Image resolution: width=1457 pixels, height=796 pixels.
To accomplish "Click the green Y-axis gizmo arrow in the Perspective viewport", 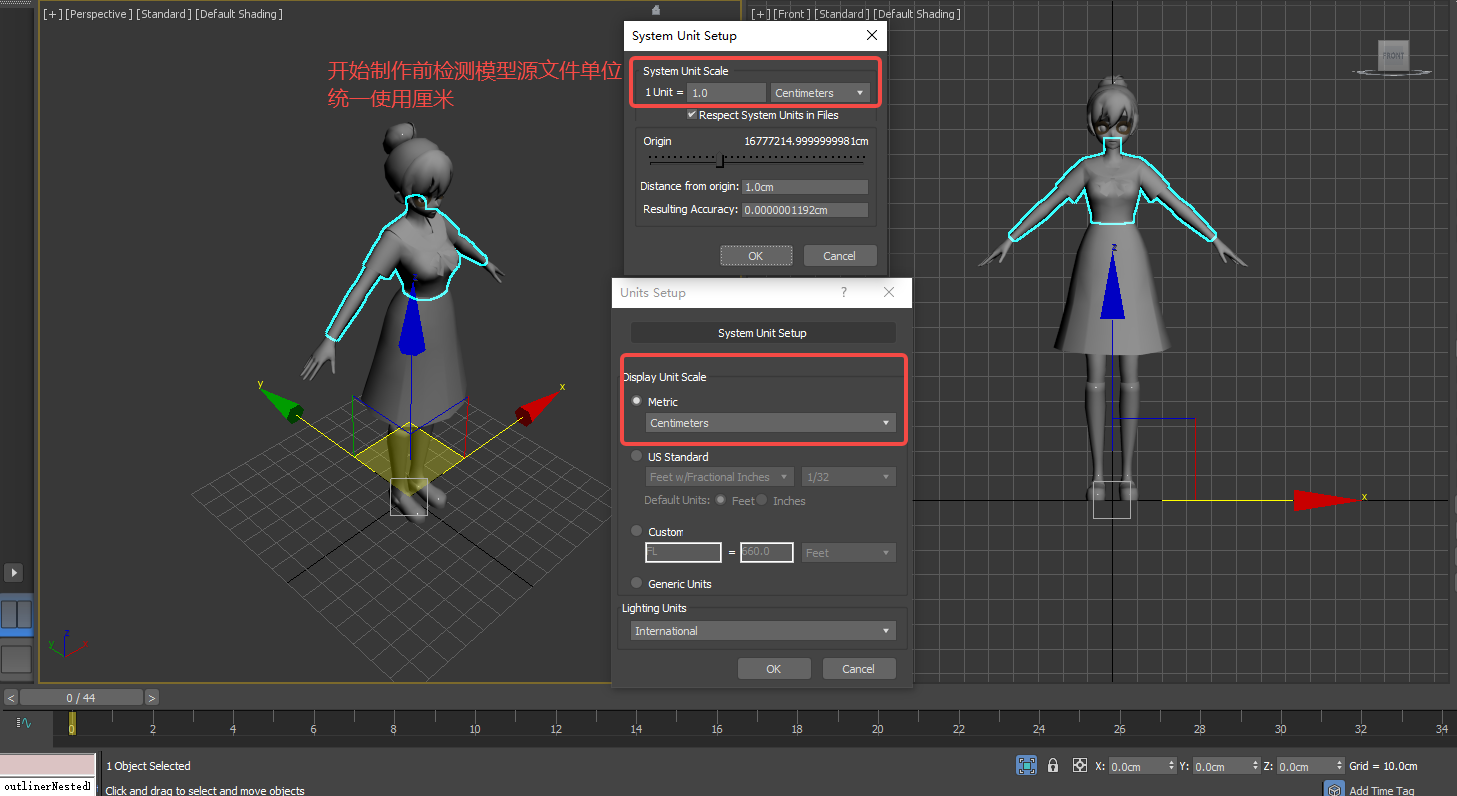I will click(x=281, y=405).
